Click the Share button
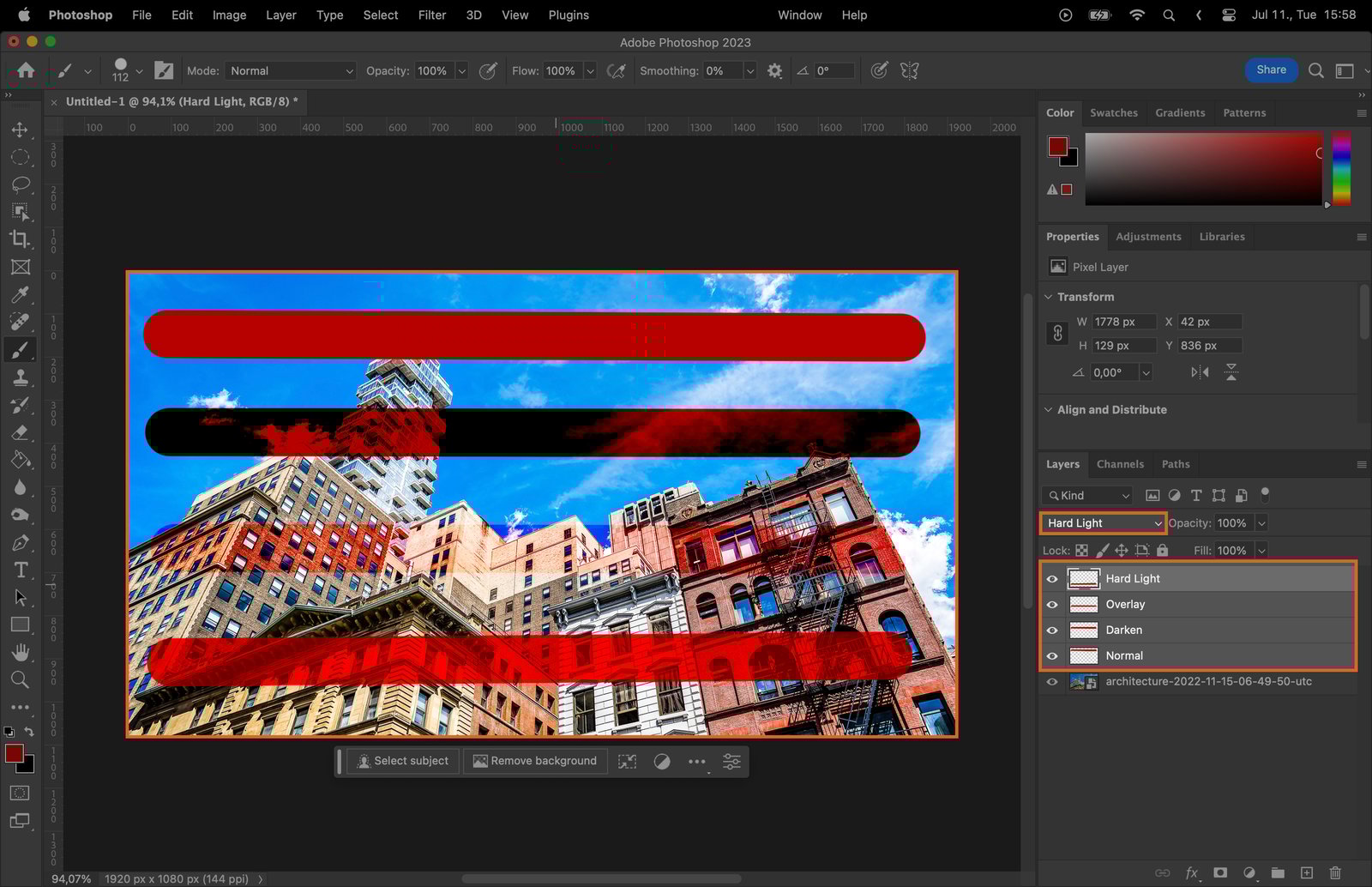1372x887 pixels. tap(1271, 70)
